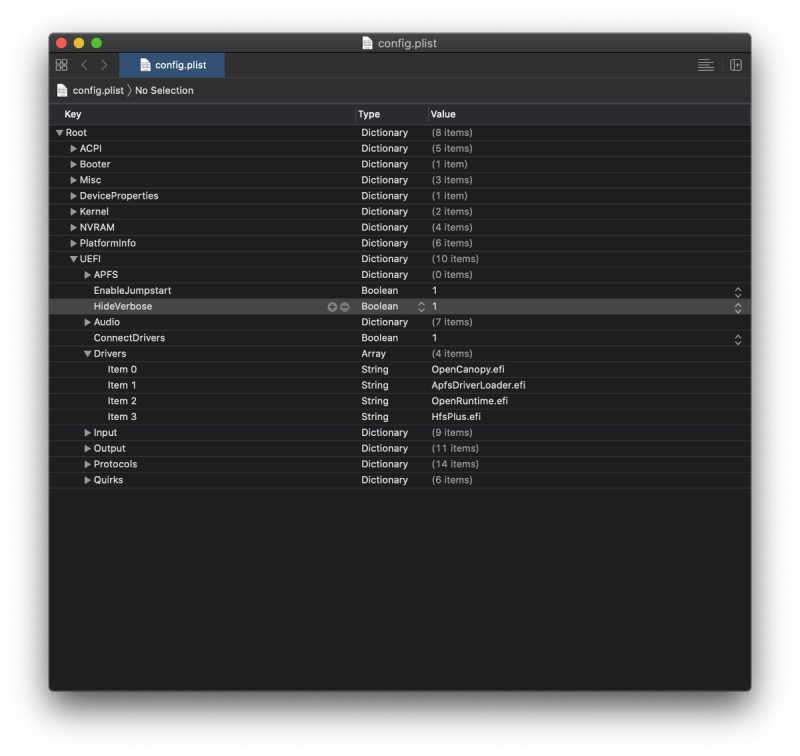Click the (14 items) value of Protocols
Image resolution: width=800 pixels, height=756 pixels.
click(455, 464)
